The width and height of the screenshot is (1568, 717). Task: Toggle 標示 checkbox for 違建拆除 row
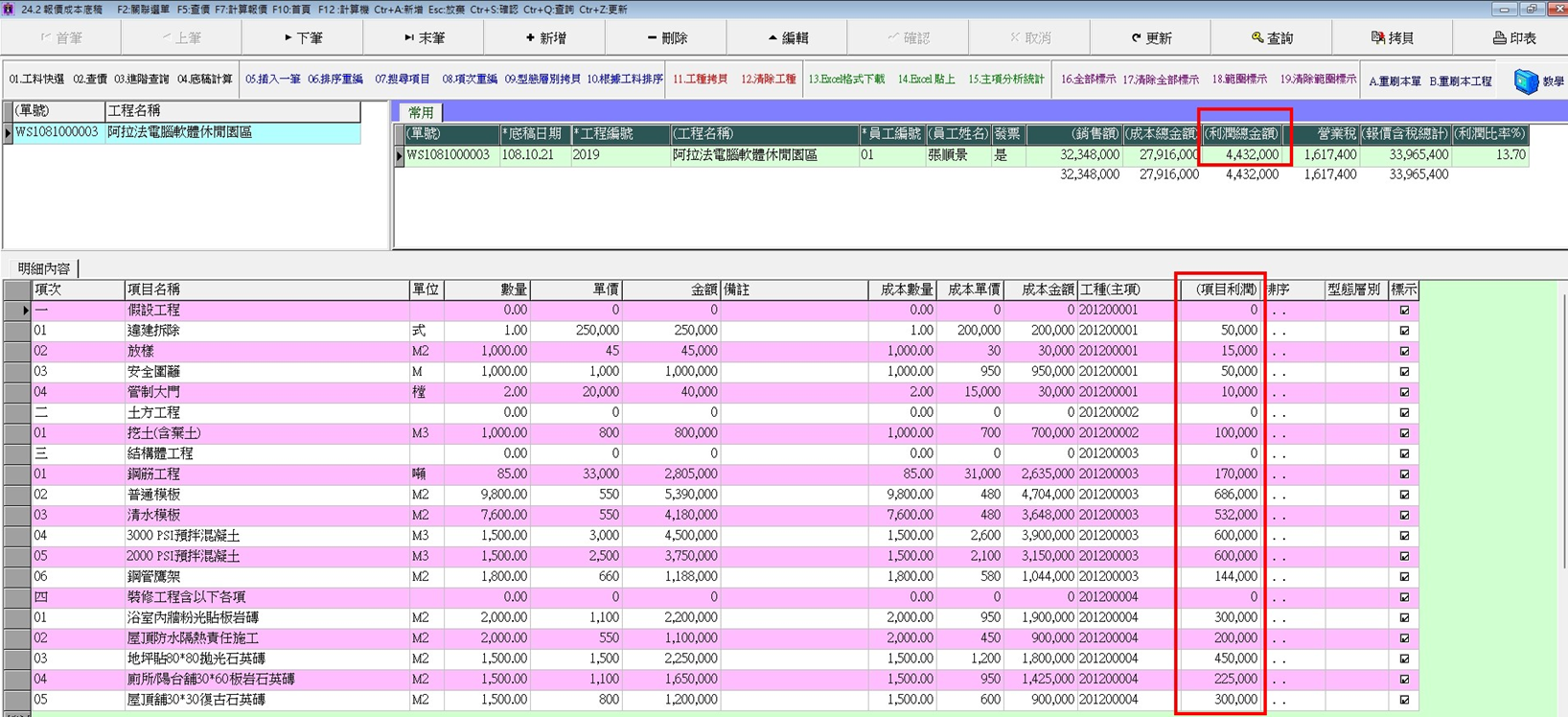(1404, 331)
